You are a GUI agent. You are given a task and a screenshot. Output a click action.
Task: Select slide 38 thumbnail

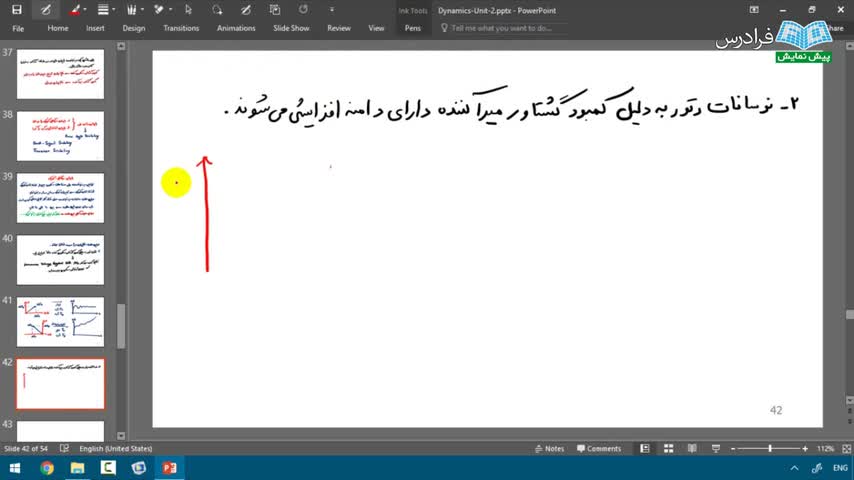60,136
